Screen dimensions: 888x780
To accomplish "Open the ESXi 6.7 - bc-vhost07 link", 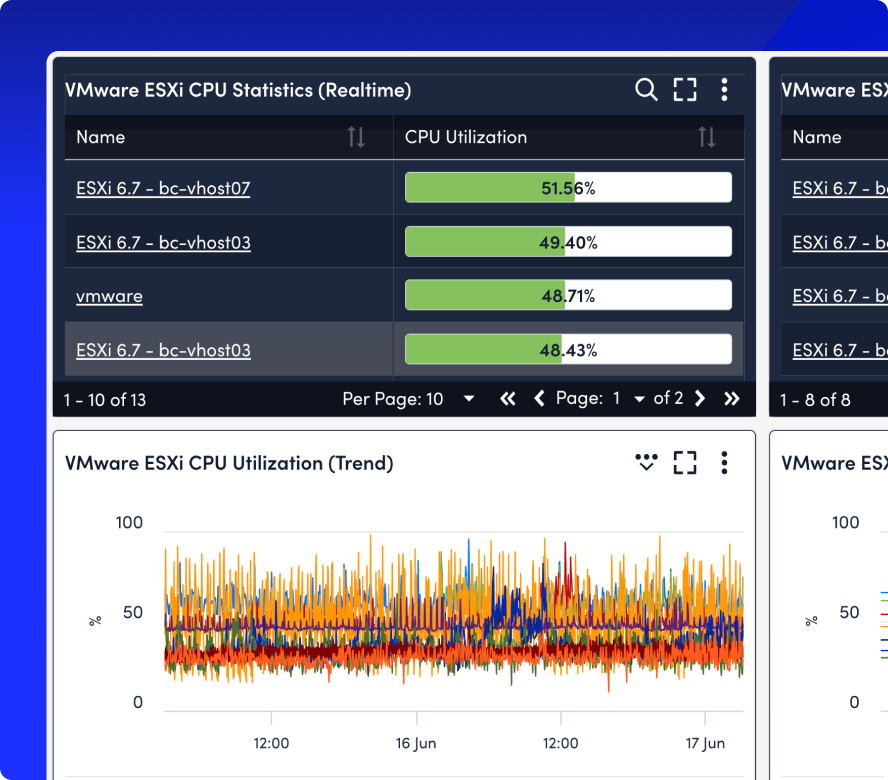I will coord(163,188).
